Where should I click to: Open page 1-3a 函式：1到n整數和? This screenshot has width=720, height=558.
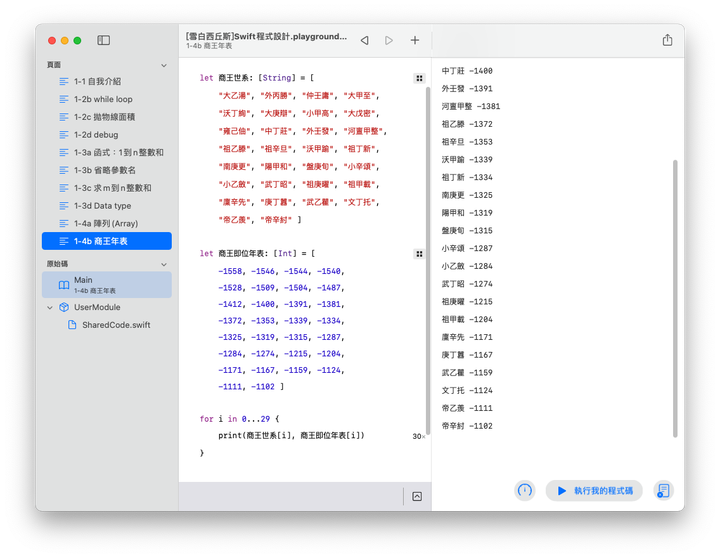[x=107, y=152]
